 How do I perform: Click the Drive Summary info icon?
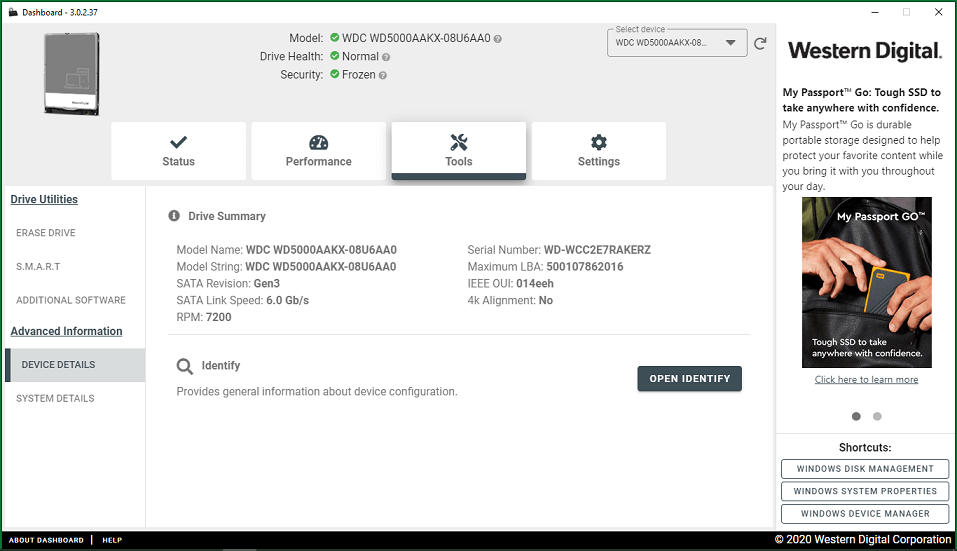coord(174,215)
